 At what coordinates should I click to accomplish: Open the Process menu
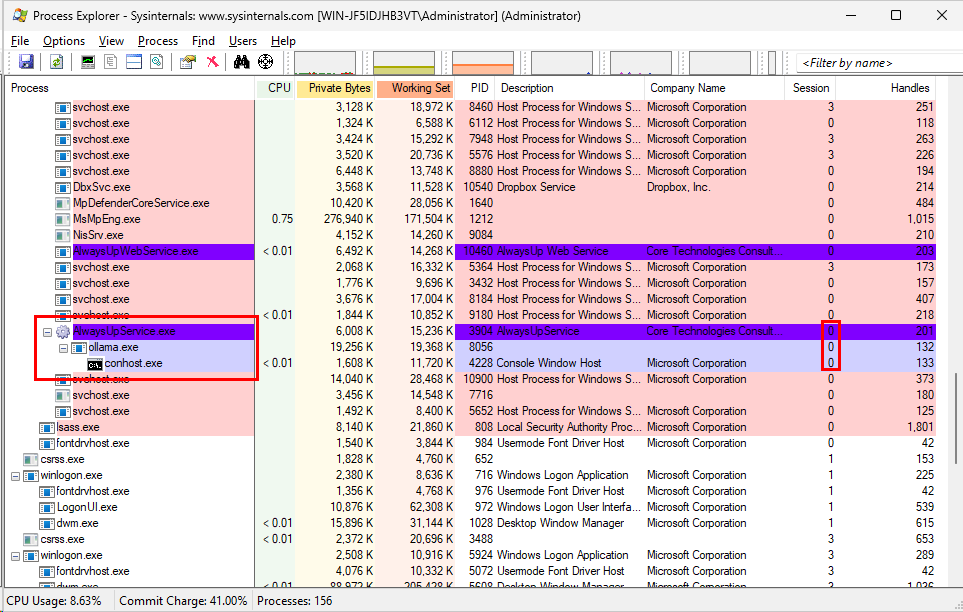tap(158, 41)
